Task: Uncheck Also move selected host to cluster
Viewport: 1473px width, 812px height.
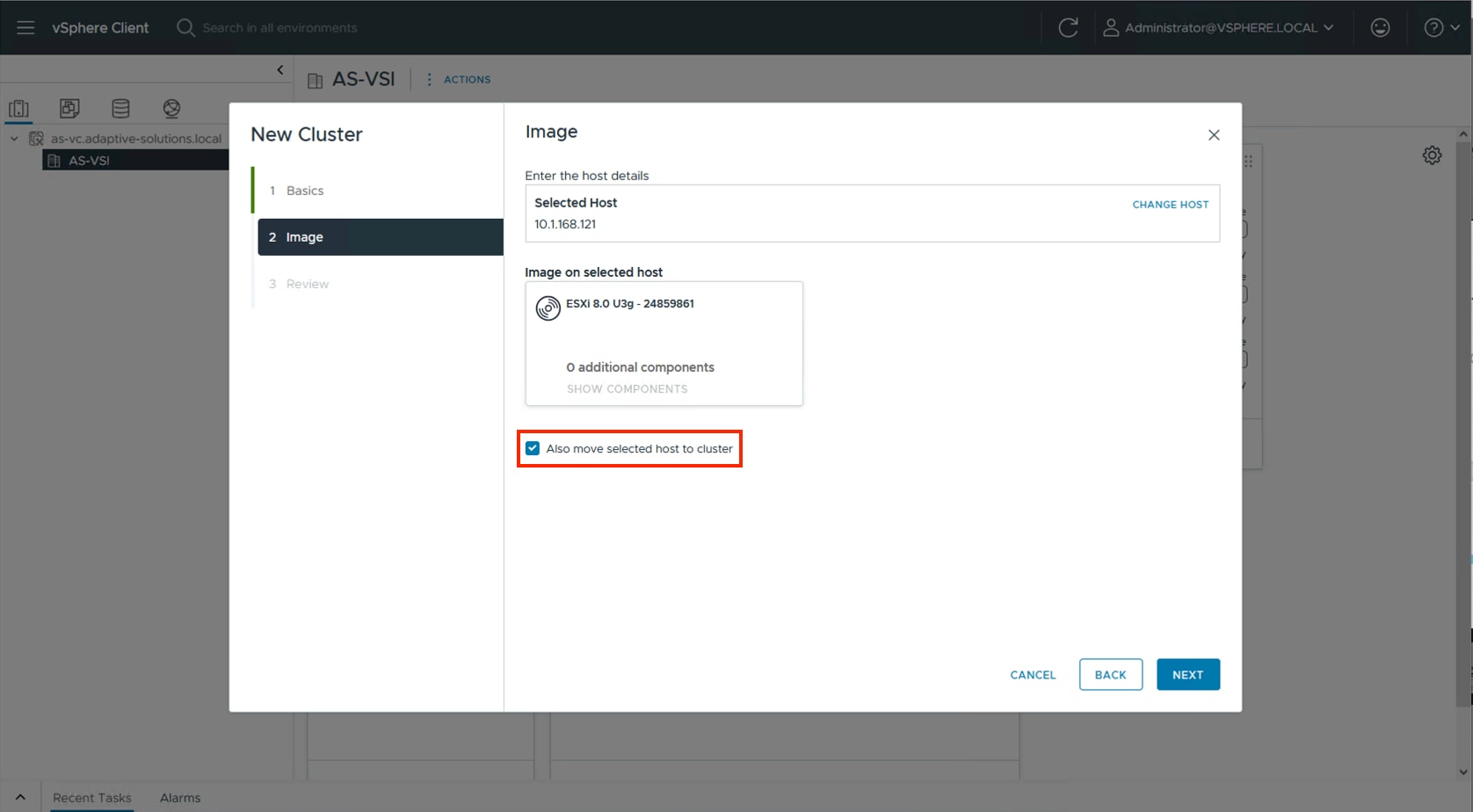Action: [x=532, y=448]
